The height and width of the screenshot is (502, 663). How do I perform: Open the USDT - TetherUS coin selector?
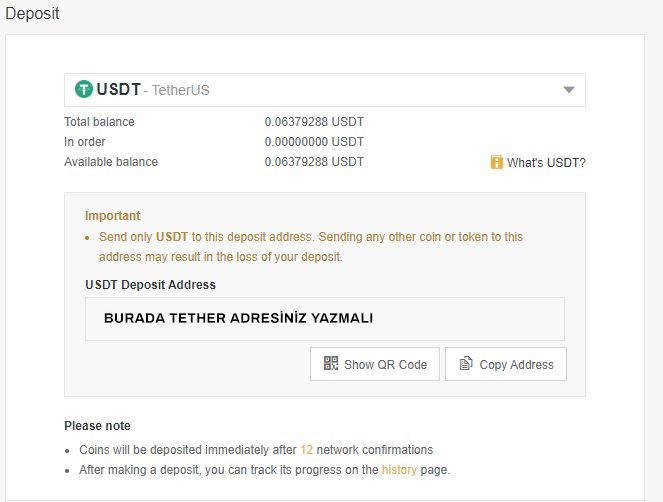(x=325, y=90)
